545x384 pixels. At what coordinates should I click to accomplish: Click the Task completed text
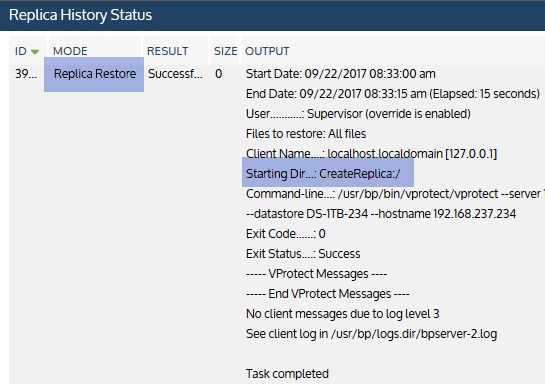tap(287, 374)
